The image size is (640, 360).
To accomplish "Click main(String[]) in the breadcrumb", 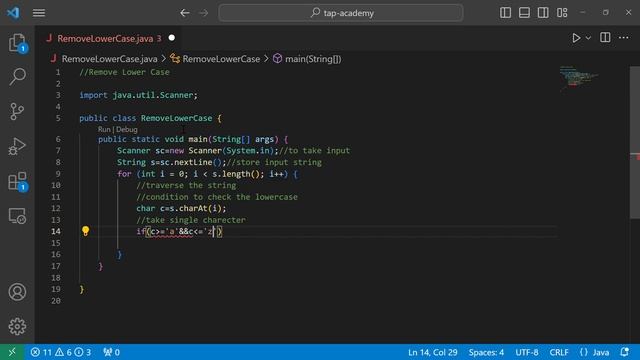I will (x=313, y=59).
